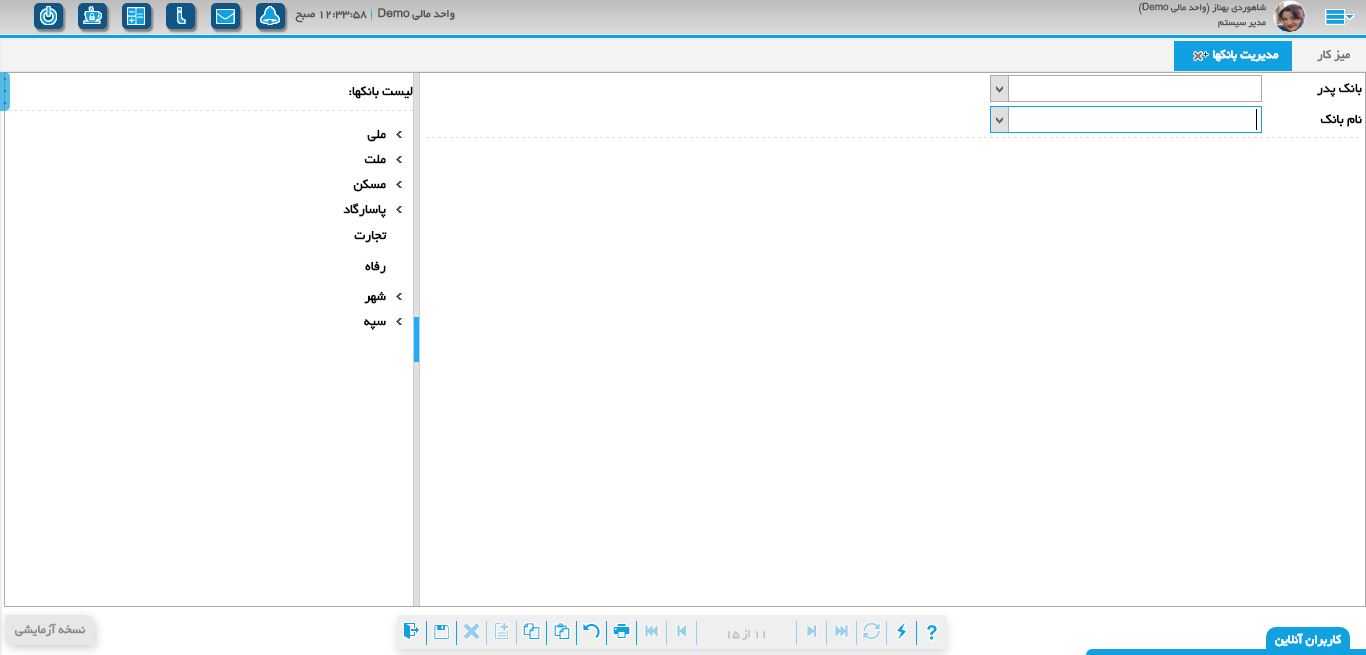
Task: Go to last record icon
Action: coord(841,631)
